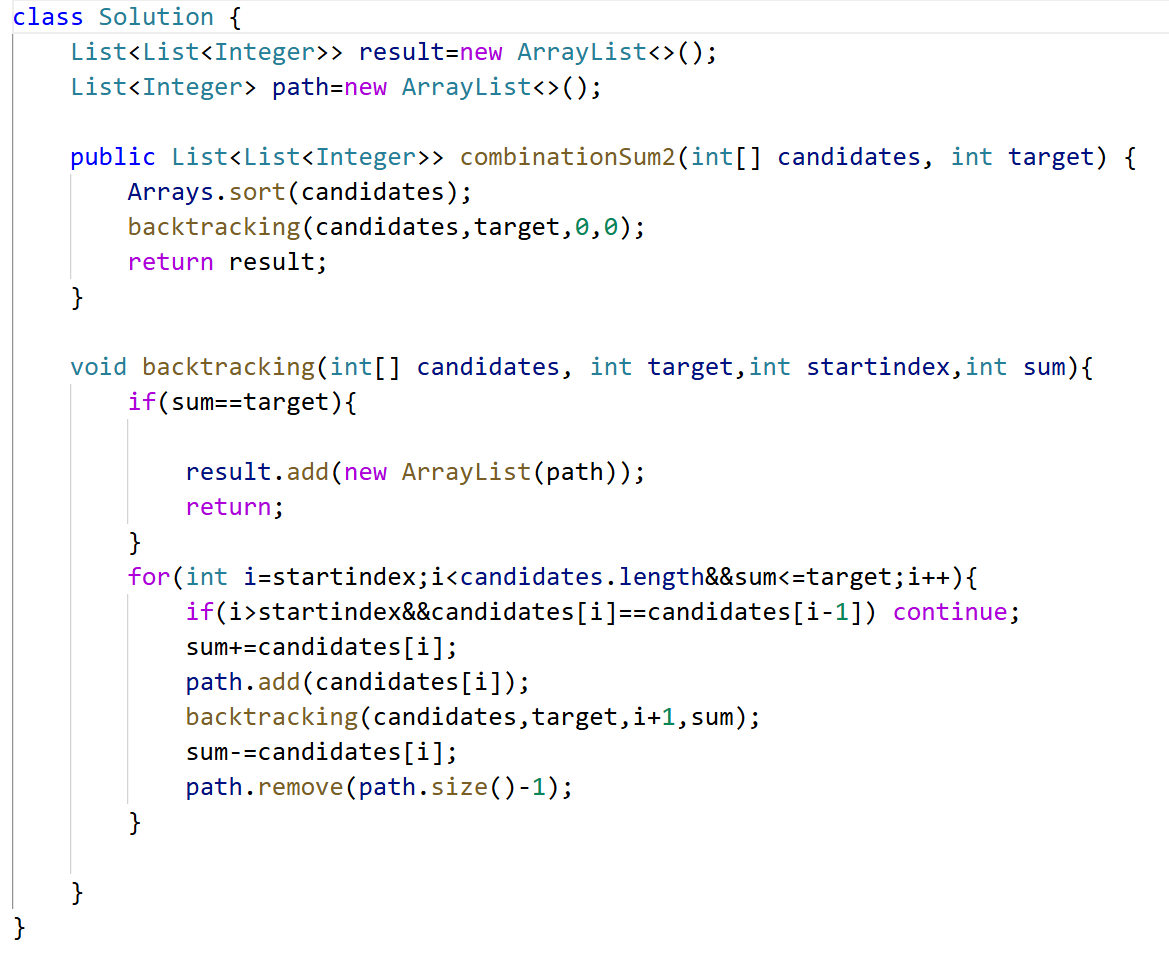
Task: Click the 'class' keyword on first line
Action: coord(48,17)
